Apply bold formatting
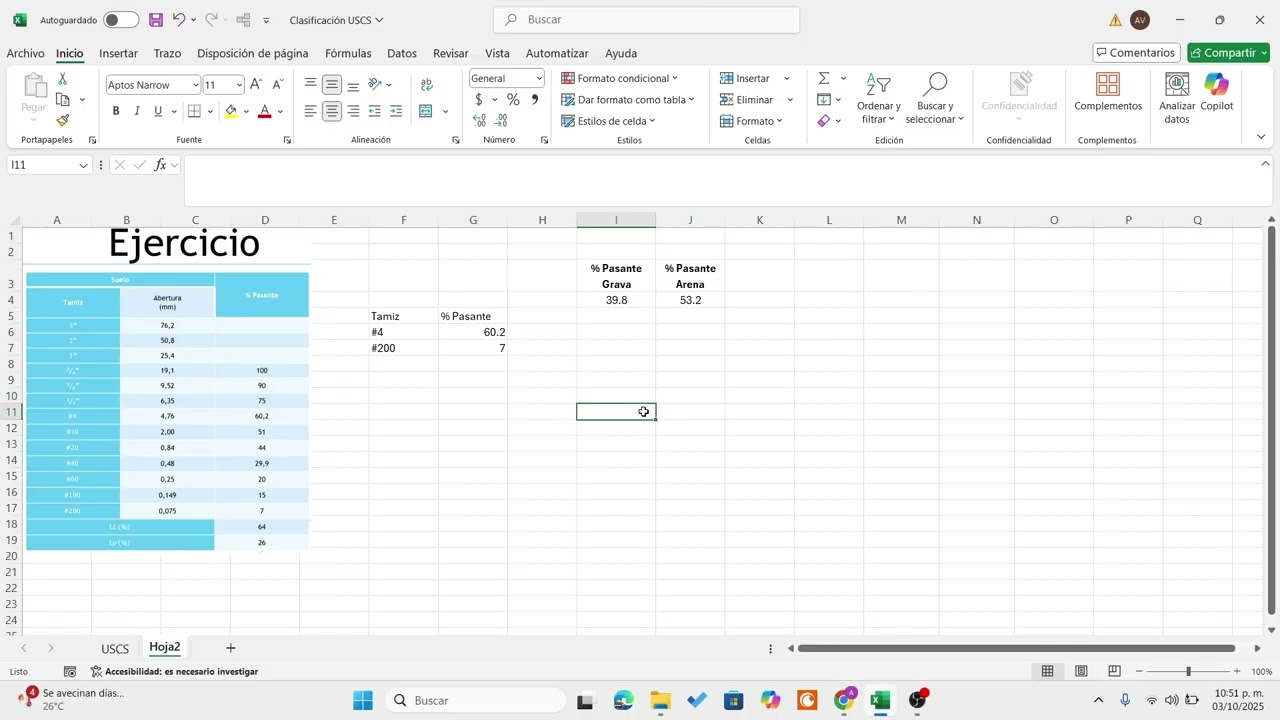The width and height of the screenshot is (1280, 720). (x=116, y=112)
